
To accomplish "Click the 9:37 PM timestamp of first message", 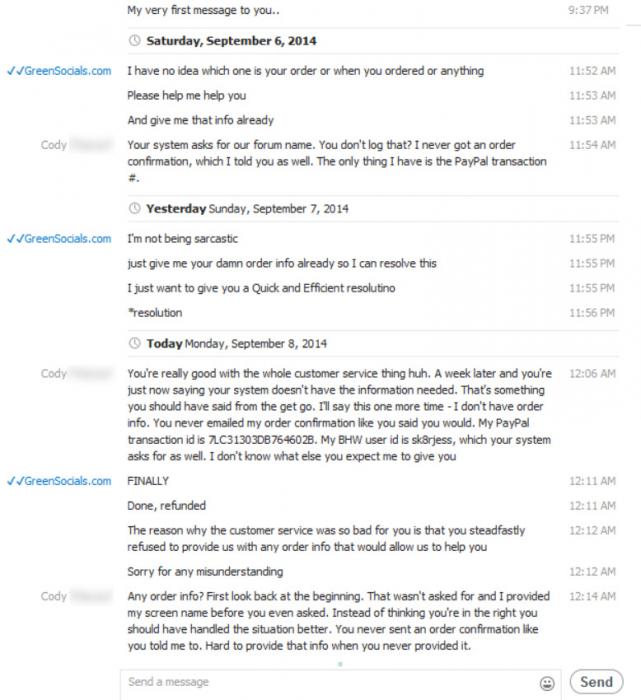I will click(588, 10).
